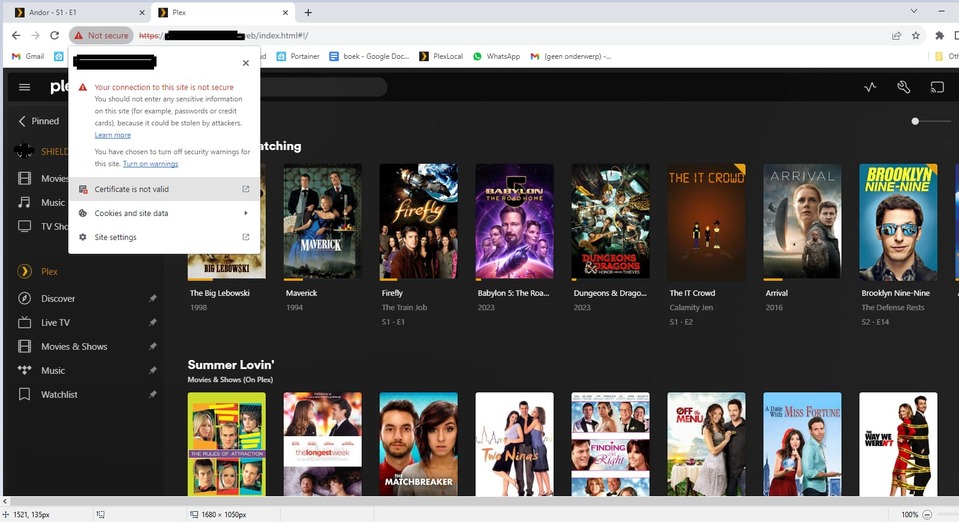Open Site settings entry
The image size is (959, 522).
point(164,237)
